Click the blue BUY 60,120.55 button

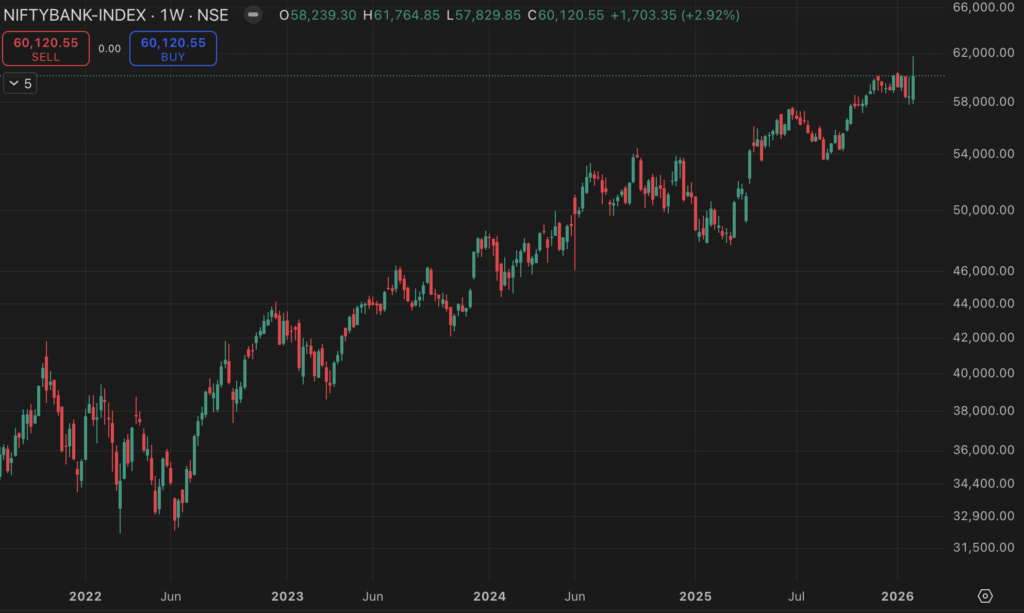pos(173,49)
